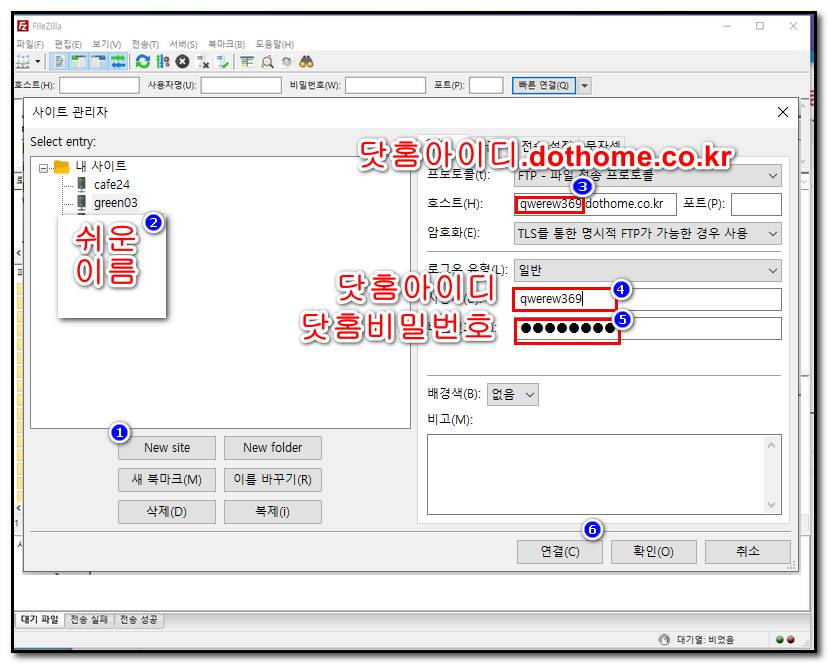Image resolution: width=829 pixels, height=665 pixels.
Task: Click the binoculars file search icon
Action: click(306, 62)
